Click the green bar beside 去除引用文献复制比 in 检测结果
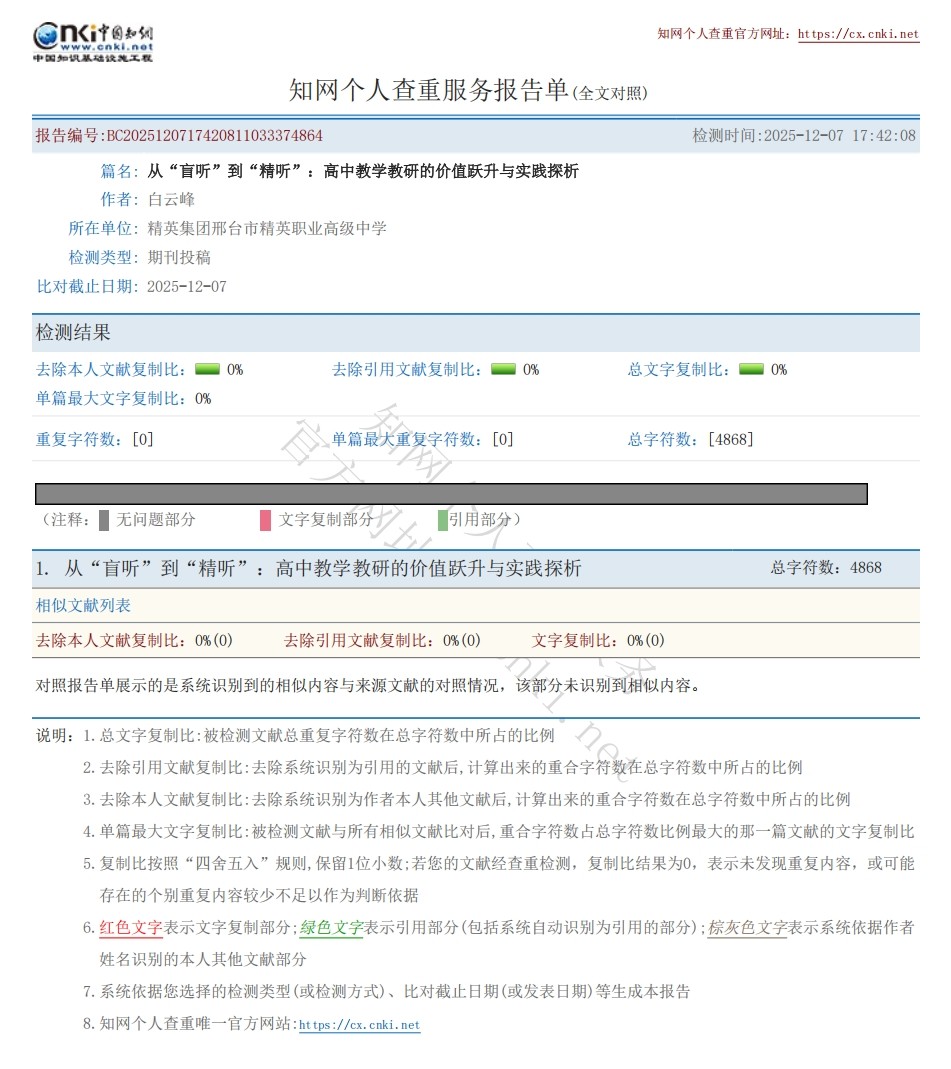Screen dimensions: 951x1069 (504, 369)
